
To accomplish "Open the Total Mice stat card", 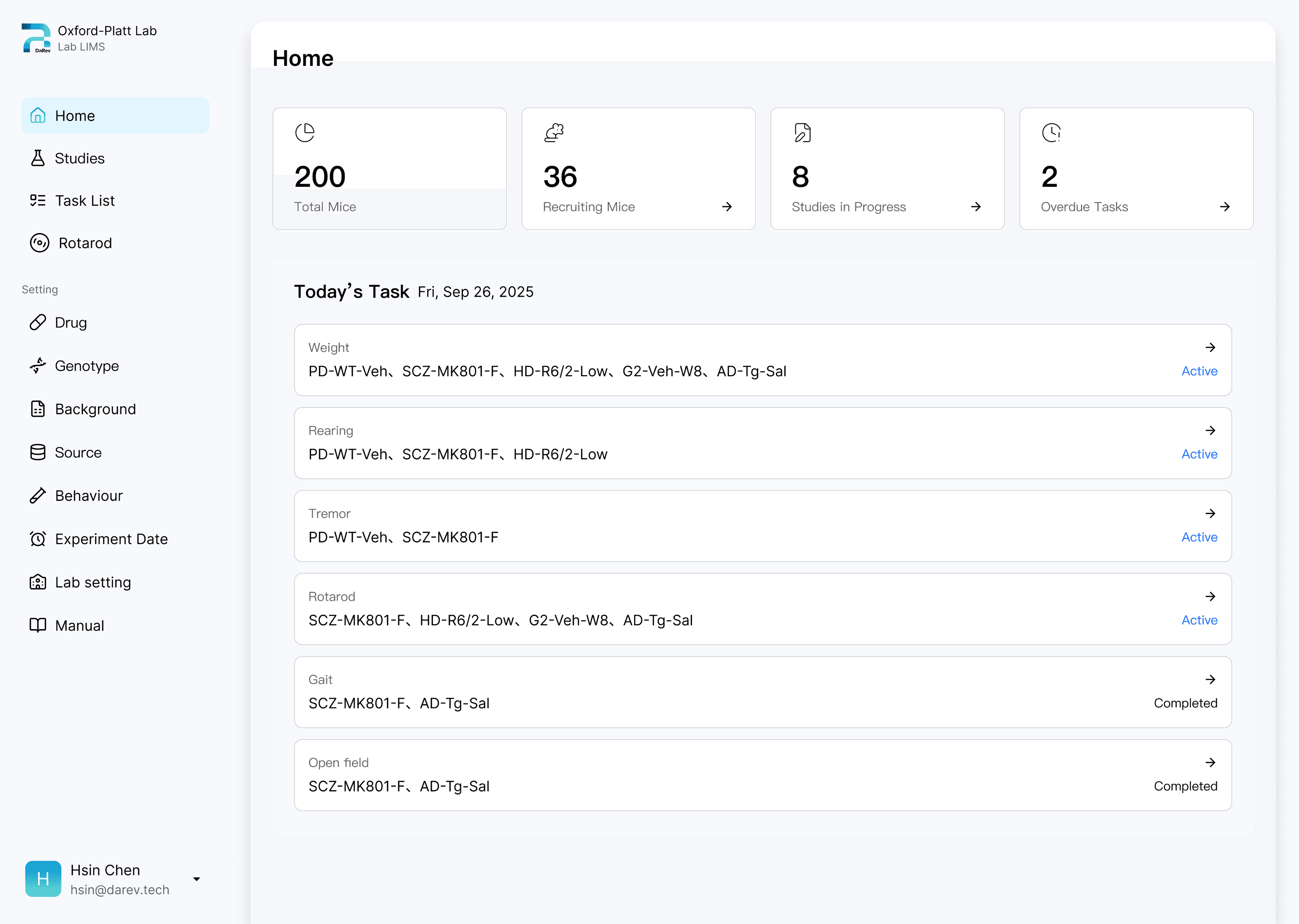I will tap(390, 169).
